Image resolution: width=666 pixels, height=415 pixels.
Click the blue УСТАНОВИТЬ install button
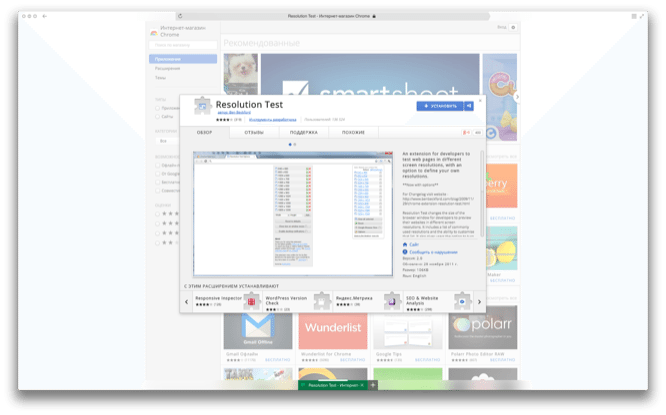coord(440,106)
